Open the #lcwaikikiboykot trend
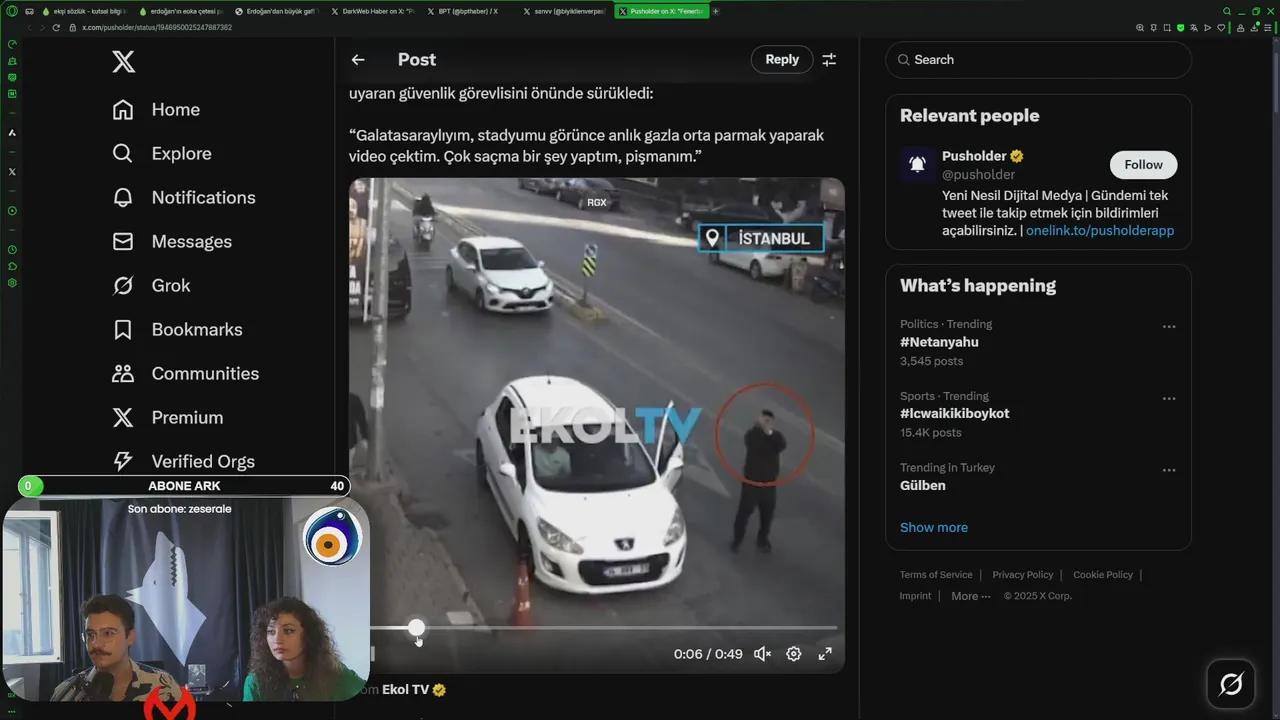 click(x=954, y=414)
